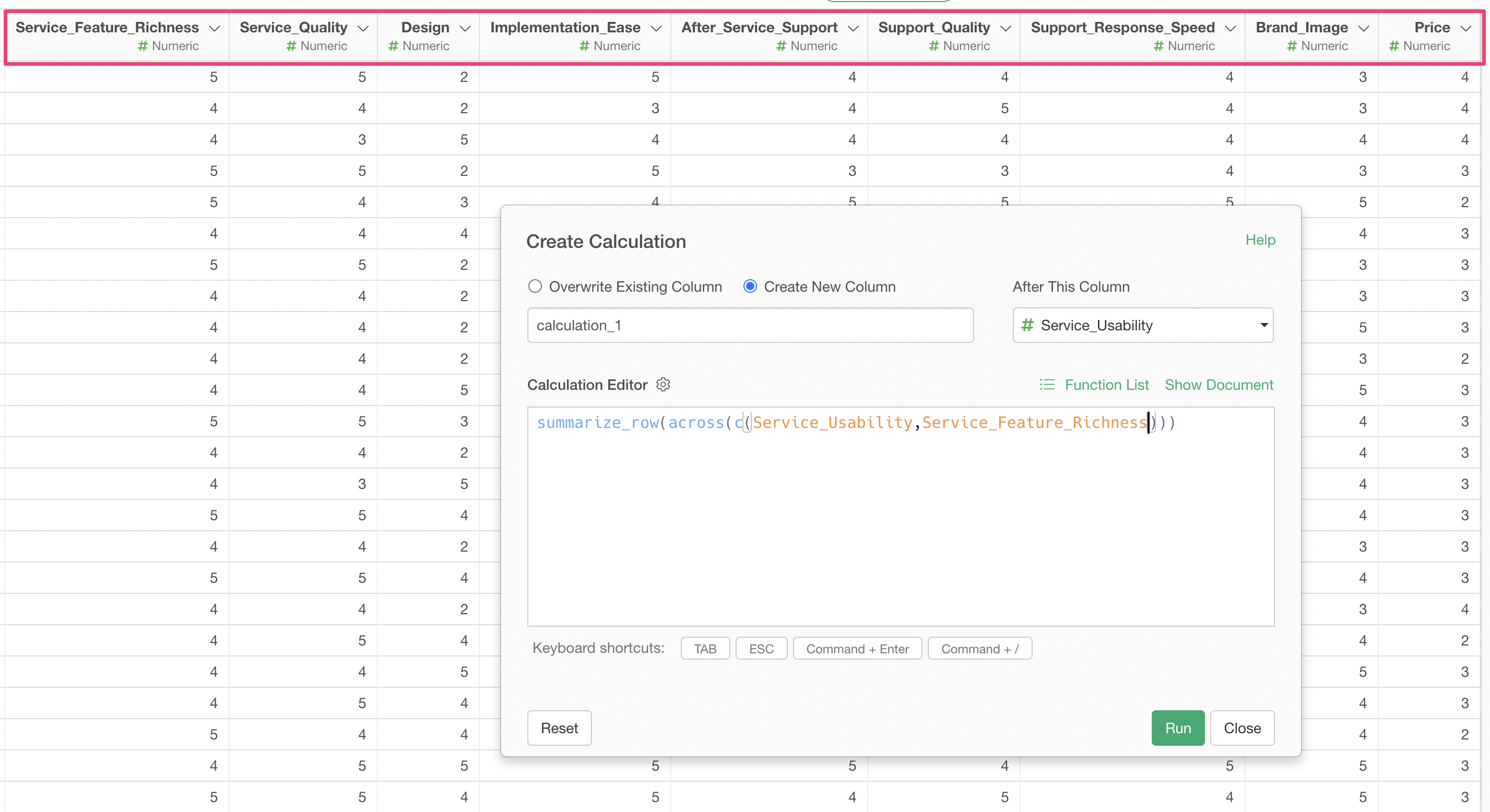Expand Service_Feature_Richness column menu
The width and height of the screenshot is (1490, 812).
pyautogui.click(x=215, y=28)
